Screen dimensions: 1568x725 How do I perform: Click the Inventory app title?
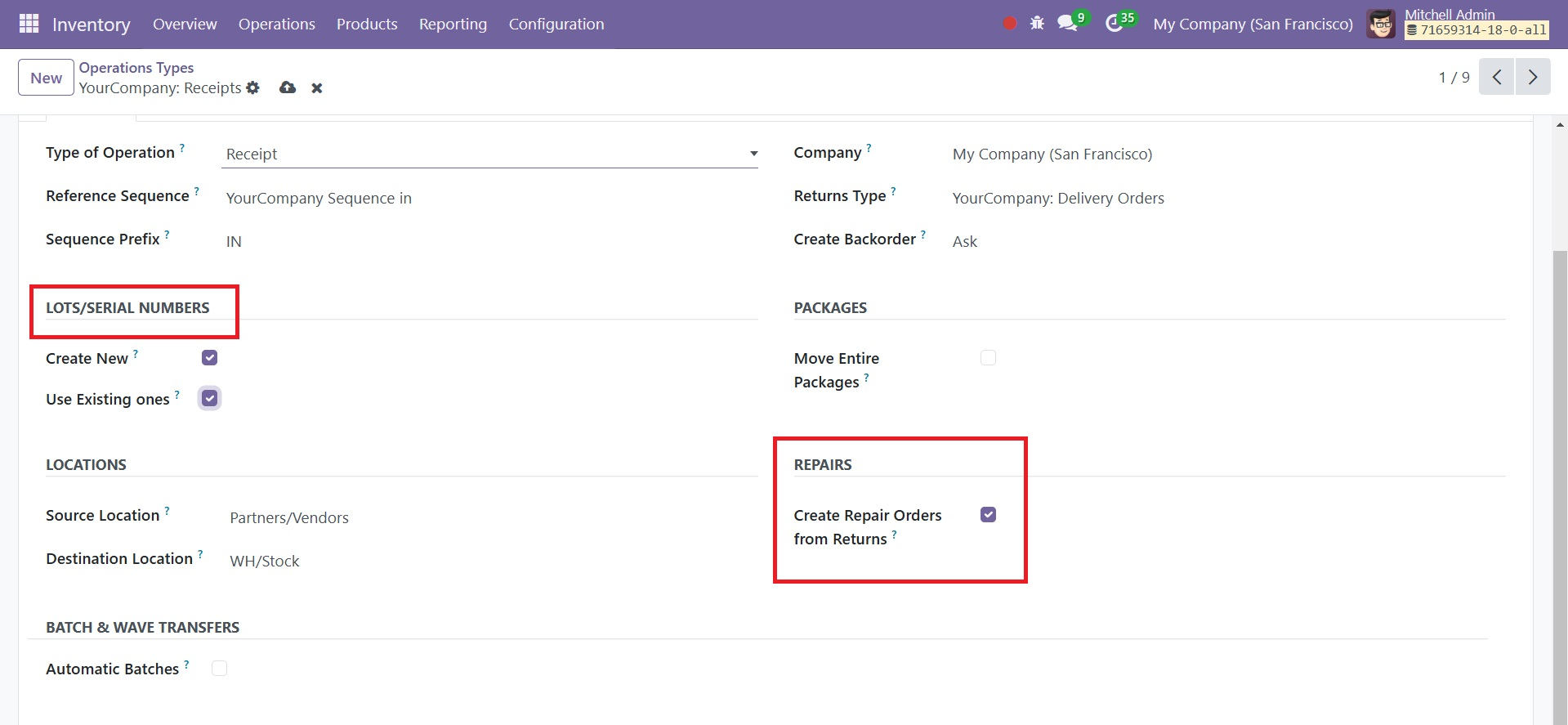(92, 25)
